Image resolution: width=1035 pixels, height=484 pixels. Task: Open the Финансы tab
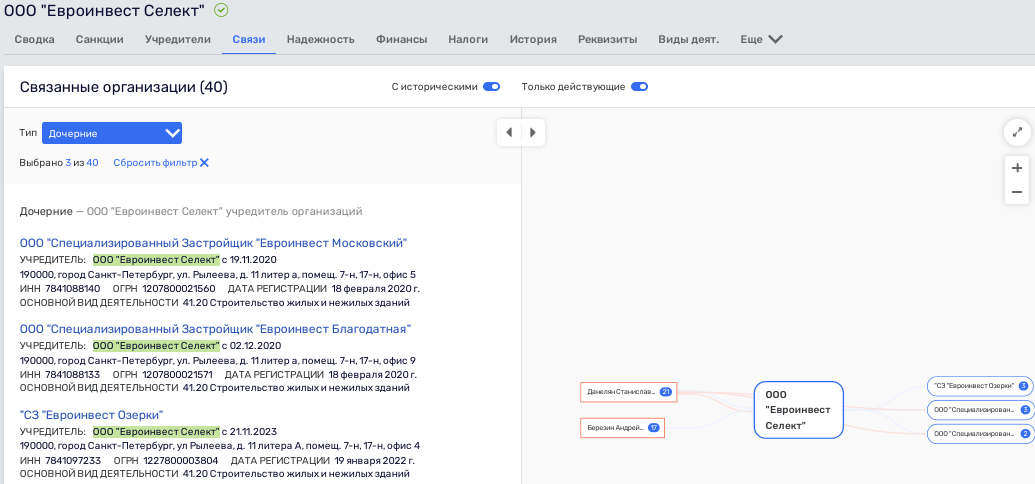[x=401, y=39]
